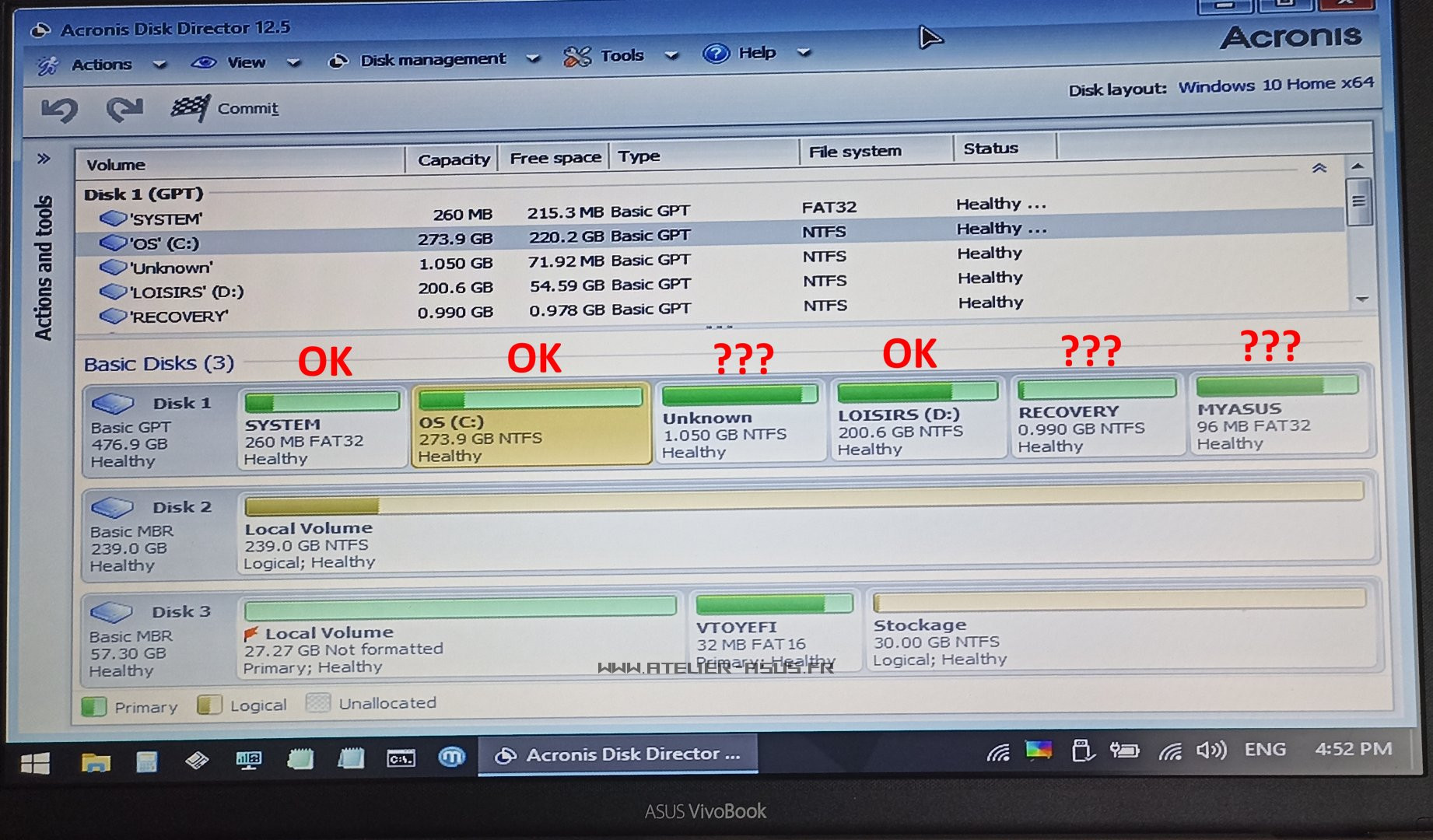Expand the Actions and tools sidebar

click(44, 159)
